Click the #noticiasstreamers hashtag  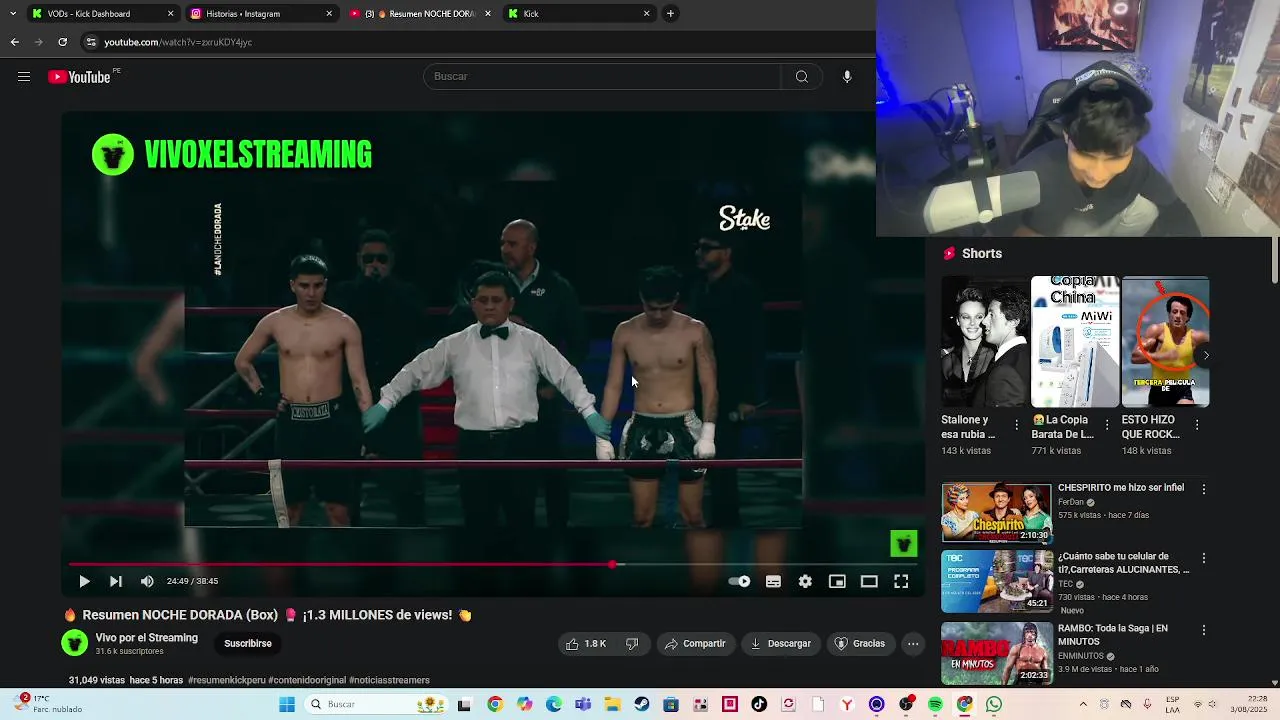[x=389, y=680]
